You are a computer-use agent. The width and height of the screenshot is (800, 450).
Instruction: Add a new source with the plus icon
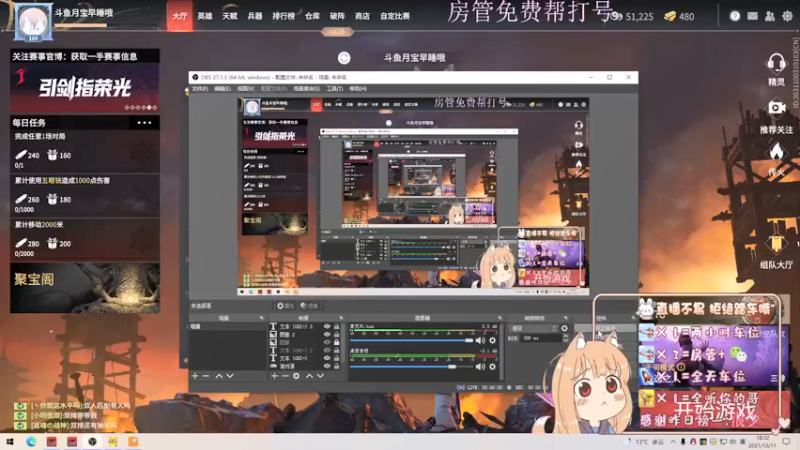click(274, 376)
